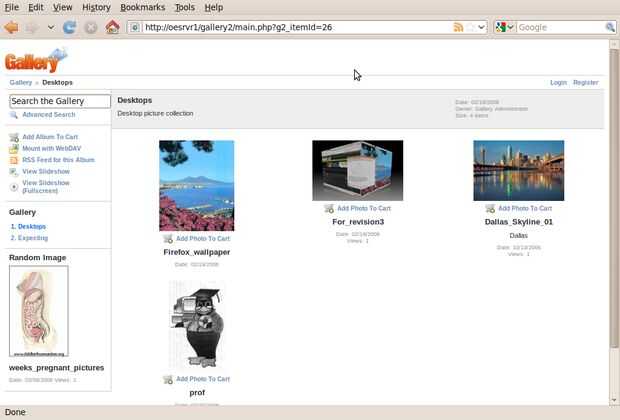Screen dimensions: 620x420
Task: Open the Dallas_Skyline_01 thumbnail
Action: coord(519,170)
